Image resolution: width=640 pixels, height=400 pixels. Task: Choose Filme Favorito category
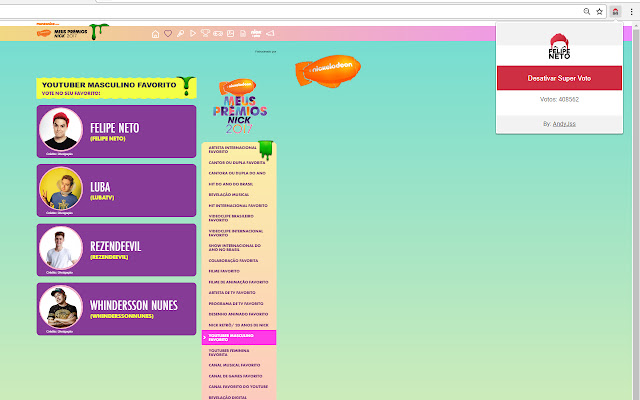pos(224,271)
